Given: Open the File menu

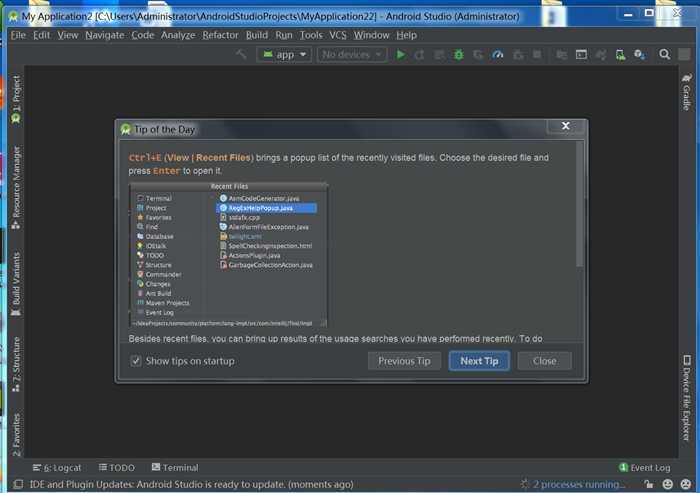Looking at the screenshot, I should [x=18, y=35].
